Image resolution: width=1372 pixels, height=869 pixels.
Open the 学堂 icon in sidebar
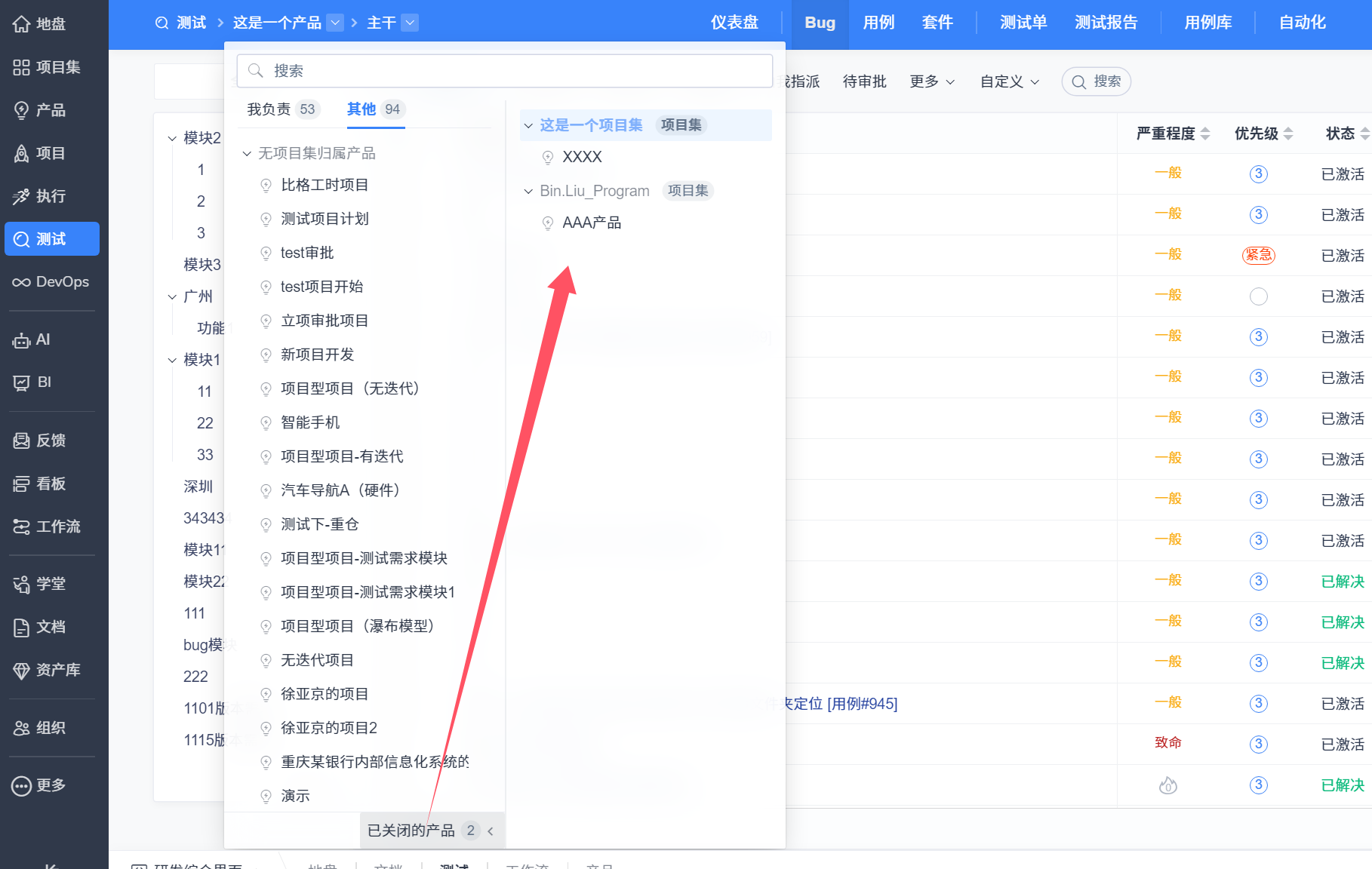point(21,584)
